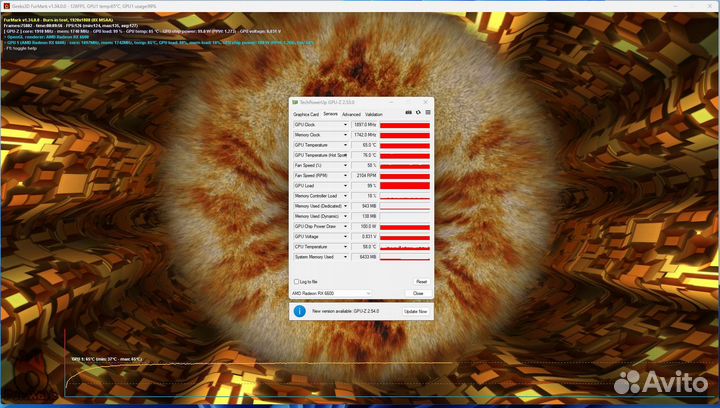720x408 pixels.
Task: Click the Update Now button
Action: point(416,312)
